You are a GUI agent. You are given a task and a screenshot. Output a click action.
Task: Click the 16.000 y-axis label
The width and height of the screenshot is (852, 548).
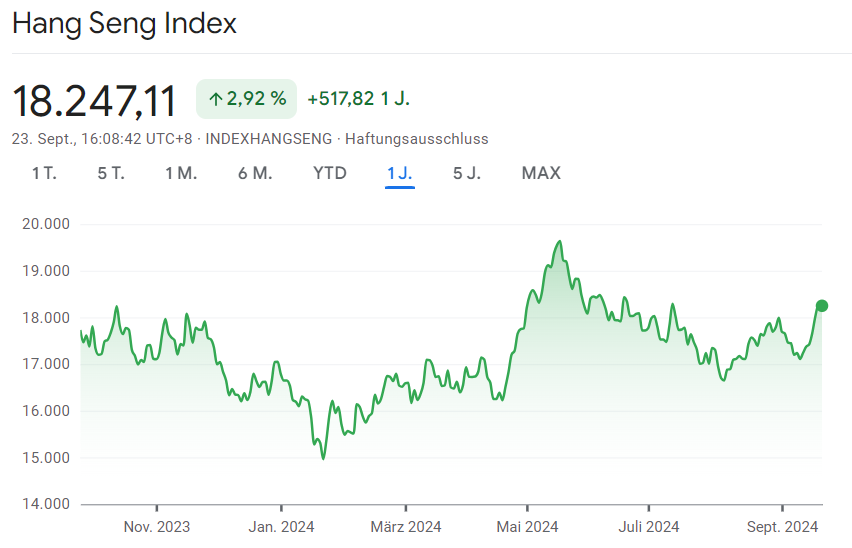click(46, 411)
